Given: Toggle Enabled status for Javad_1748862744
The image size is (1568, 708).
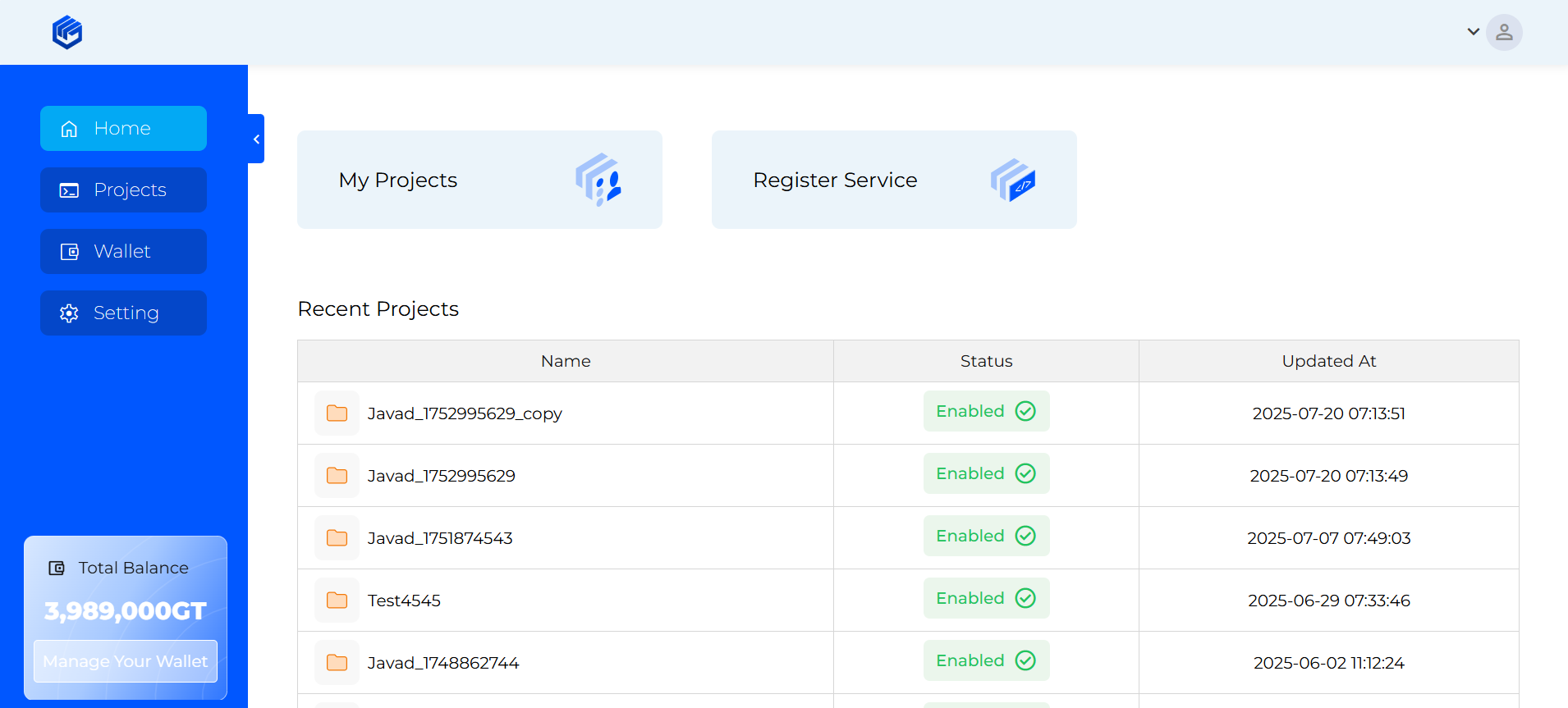Looking at the screenshot, I should coord(986,660).
